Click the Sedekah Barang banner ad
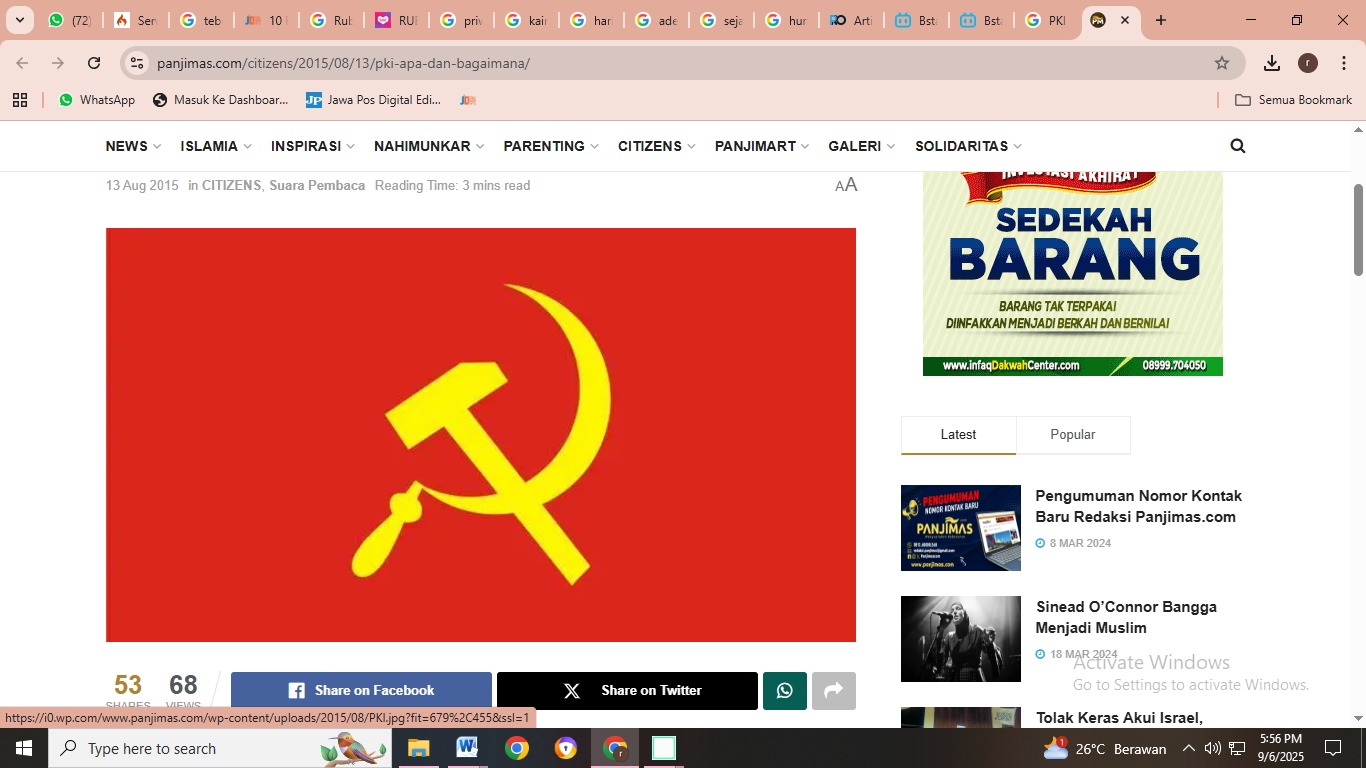 click(x=1073, y=274)
